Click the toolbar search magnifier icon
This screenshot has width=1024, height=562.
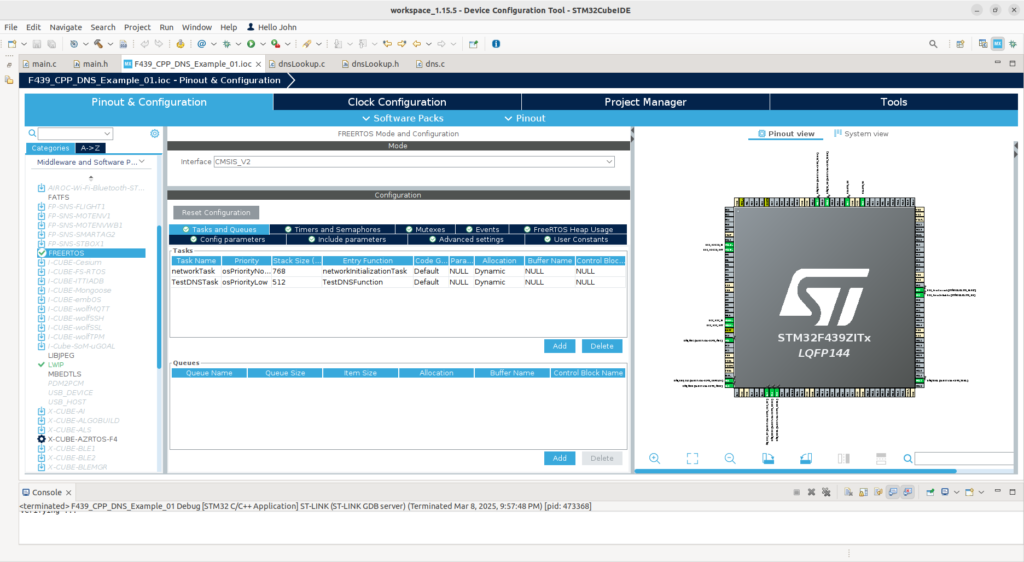pyautogui.click(x=933, y=44)
